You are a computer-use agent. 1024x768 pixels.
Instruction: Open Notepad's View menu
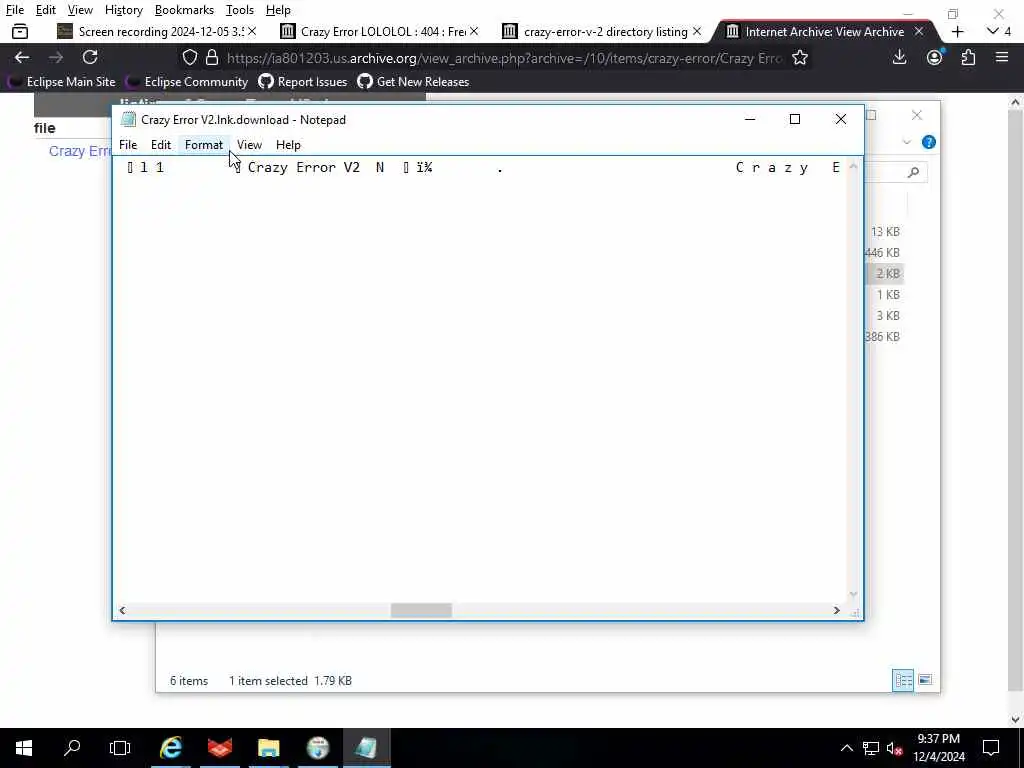tap(249, 144)
